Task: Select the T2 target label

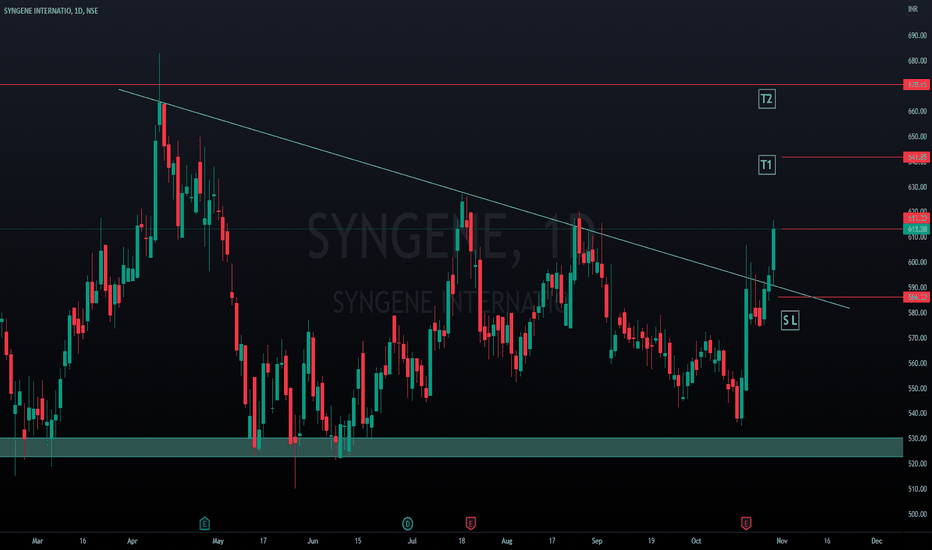Action: coord(767,99)
